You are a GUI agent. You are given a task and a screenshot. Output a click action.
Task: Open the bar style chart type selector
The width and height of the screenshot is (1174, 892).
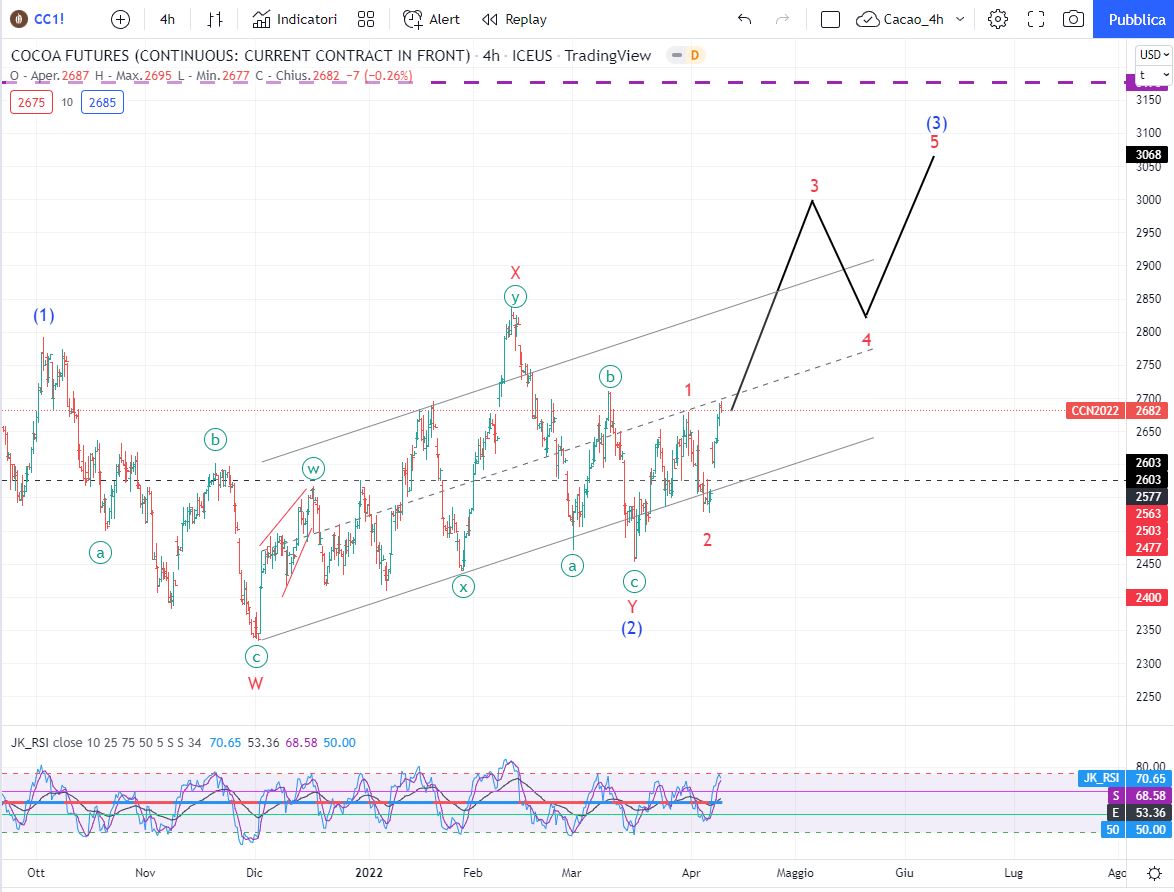click(x=215, y=19)
